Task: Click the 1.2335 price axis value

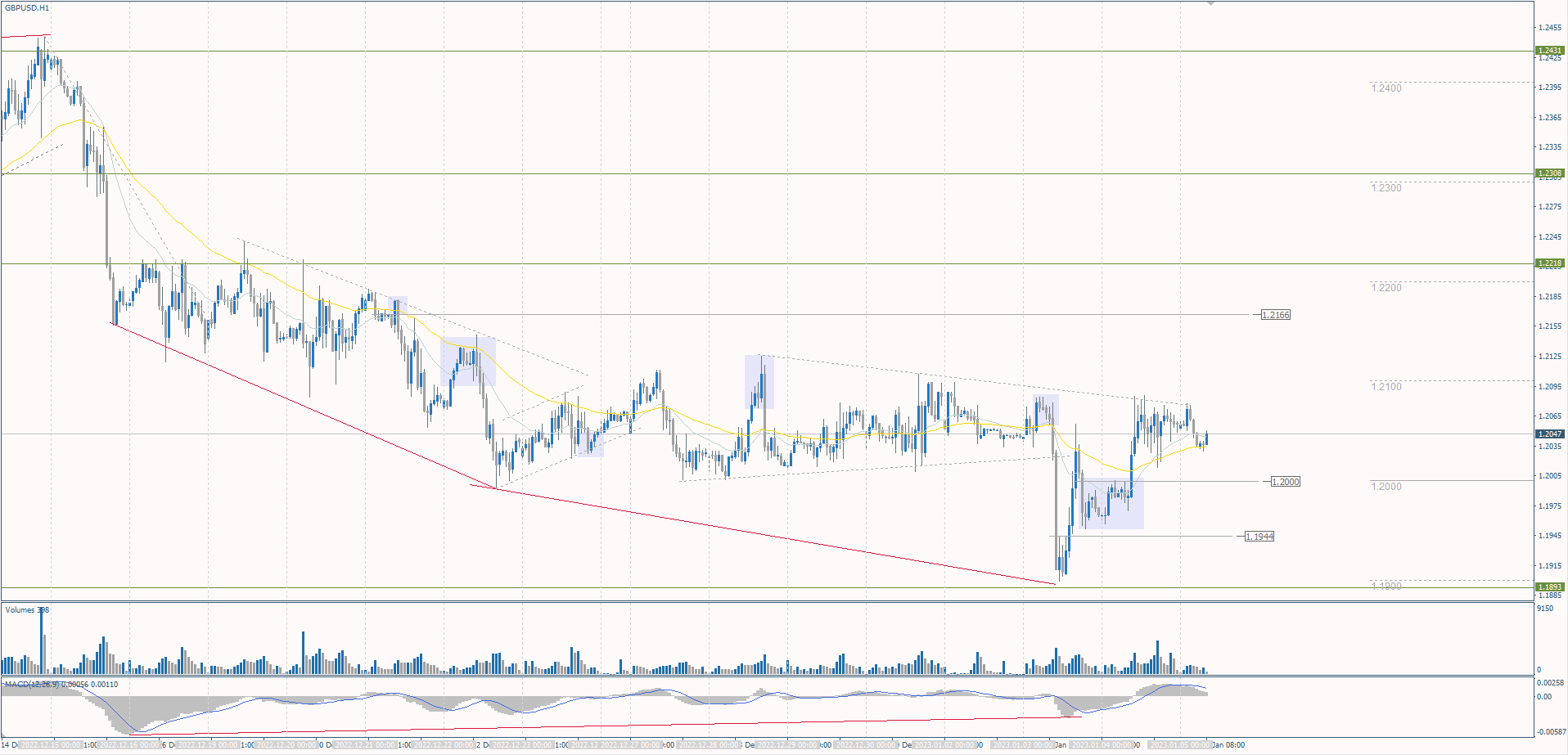Action: click(1550, 147)
